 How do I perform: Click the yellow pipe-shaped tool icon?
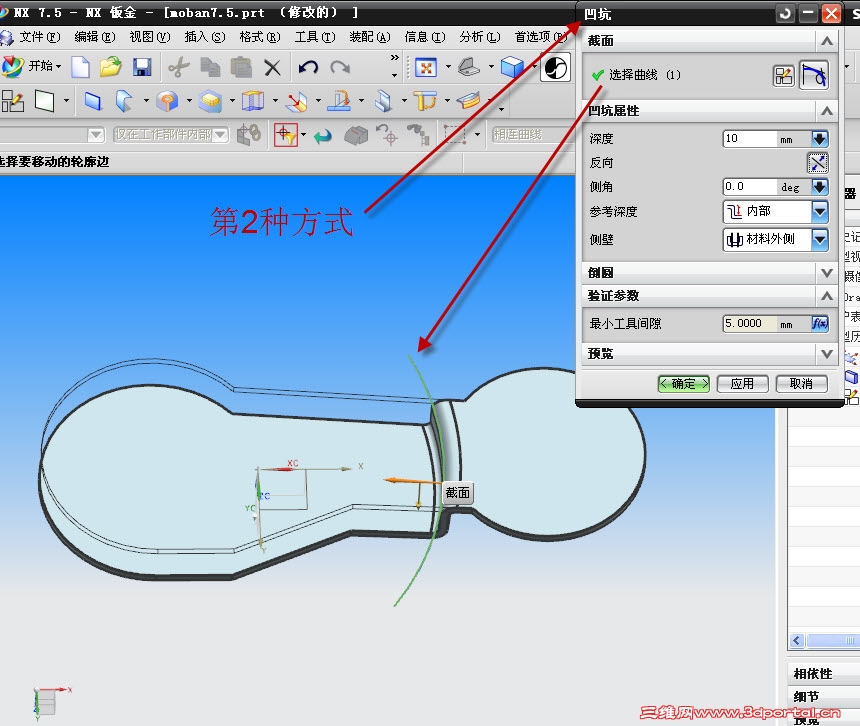click(425, 101)
